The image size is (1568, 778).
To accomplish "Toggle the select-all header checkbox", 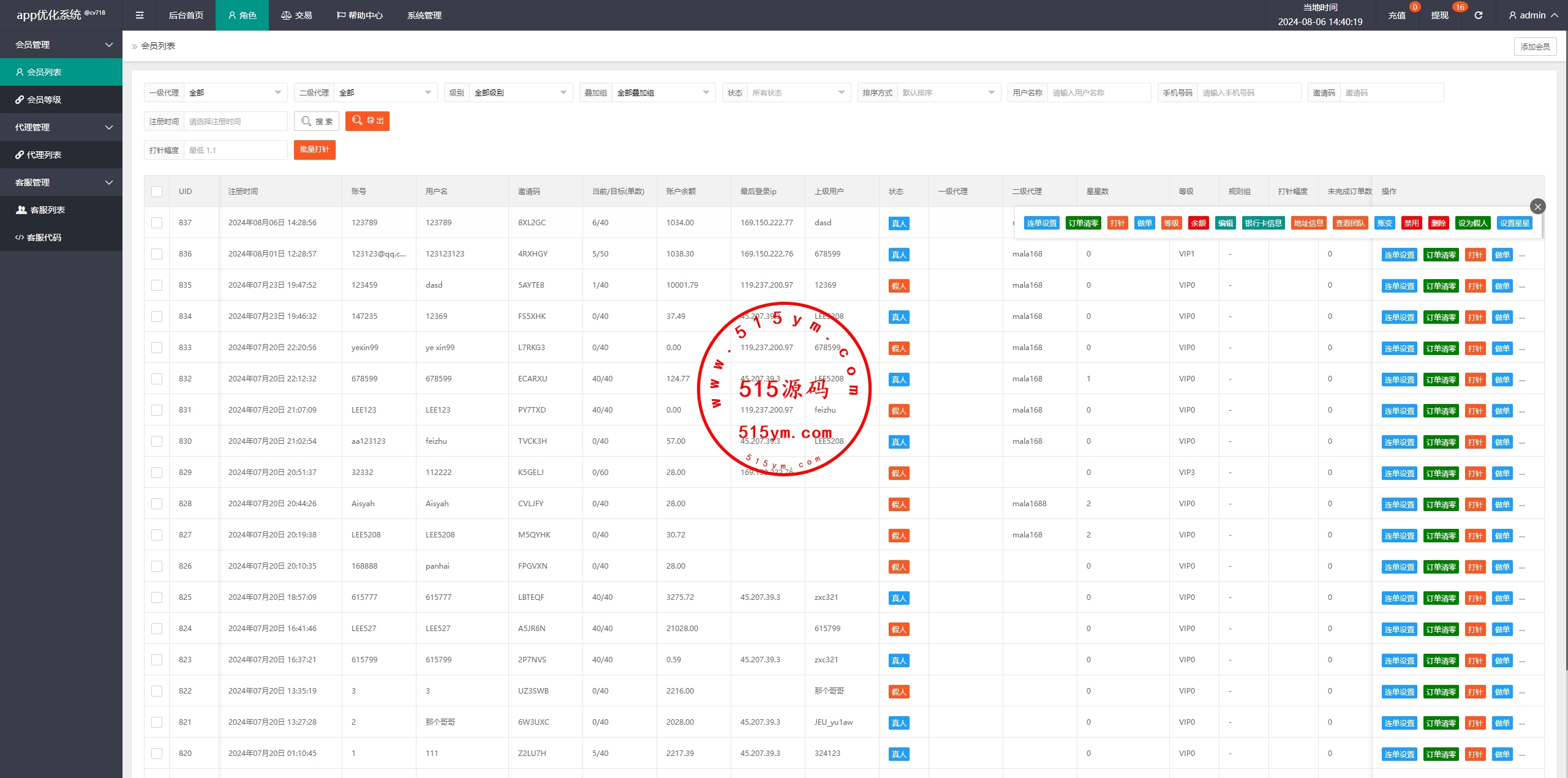I will click(157, 192).
